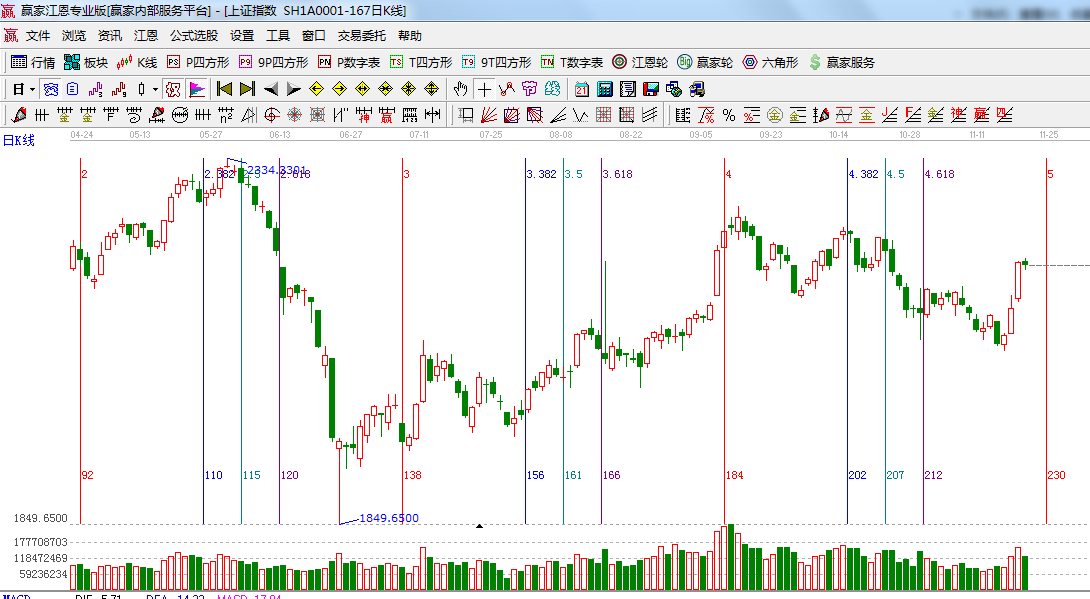Select the percent symbol tool

point(729,115)
